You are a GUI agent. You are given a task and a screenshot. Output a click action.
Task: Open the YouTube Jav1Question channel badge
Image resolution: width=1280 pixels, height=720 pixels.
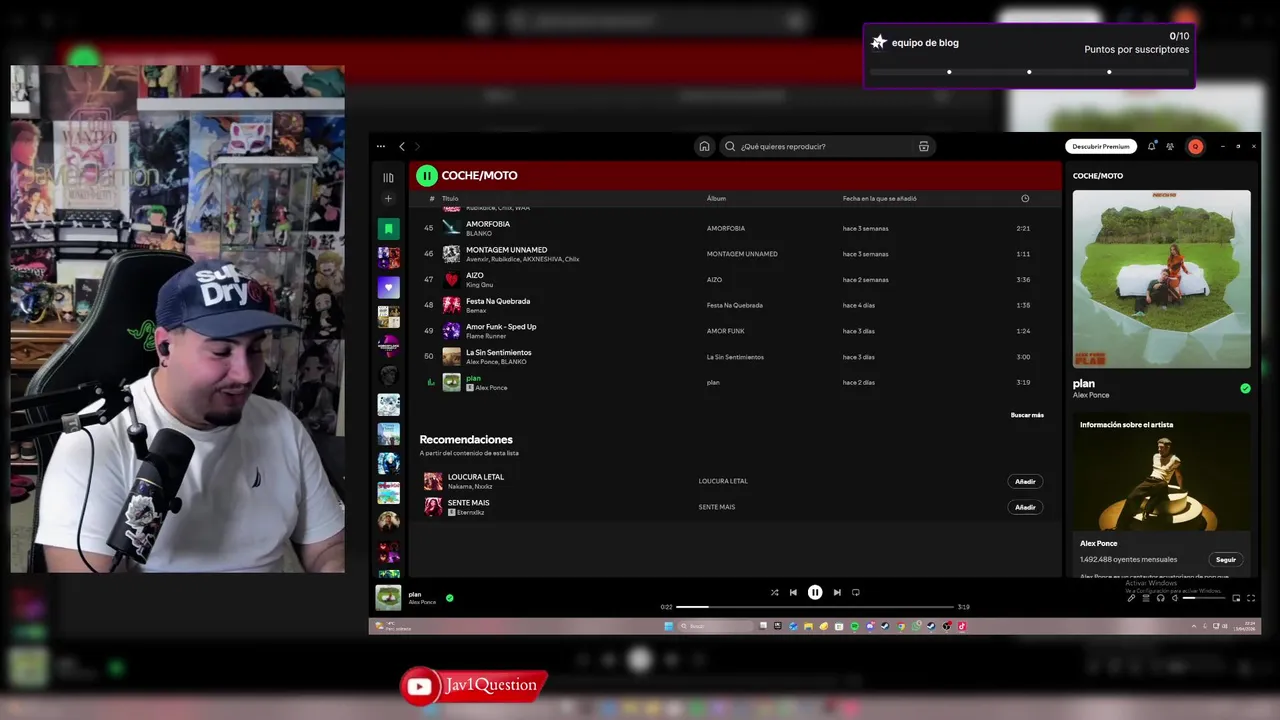click(474, 686)
